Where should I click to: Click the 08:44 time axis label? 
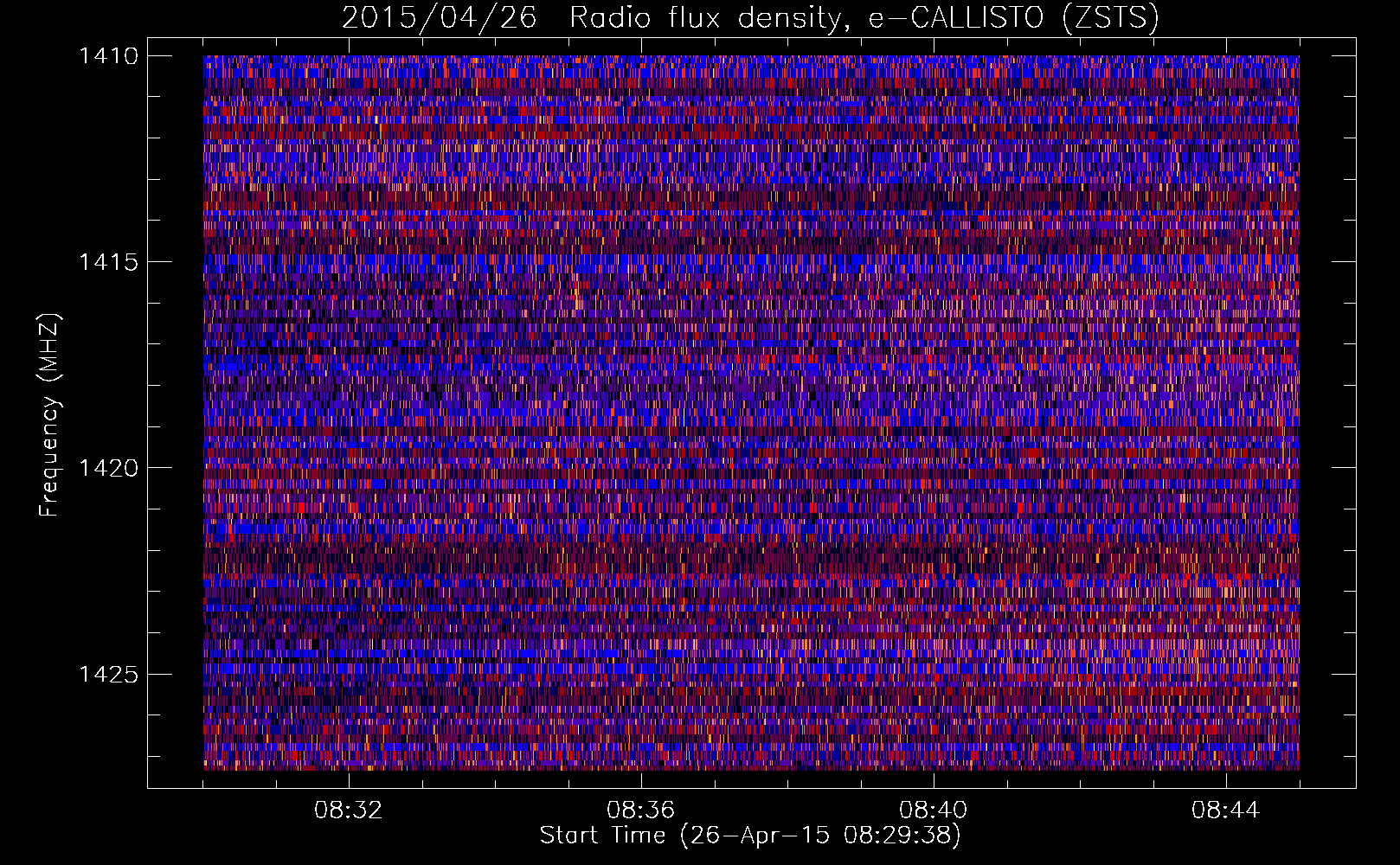[1225, 811]
